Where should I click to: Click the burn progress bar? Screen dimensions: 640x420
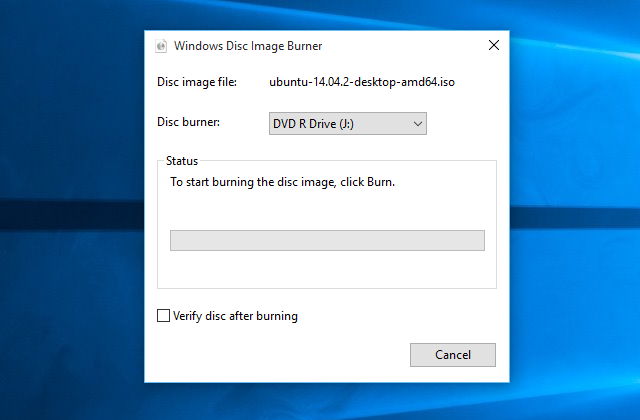(327, 240)
